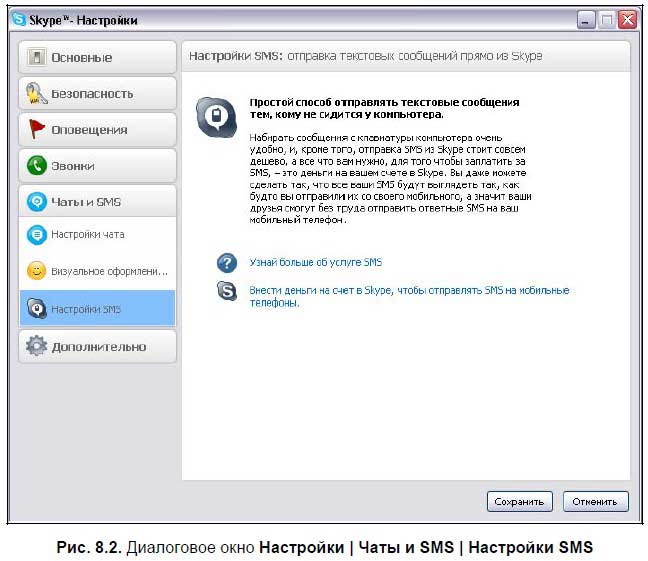Click the gear icon for Дополнительно
The width and height of the screenshot is (648, 561).
(x=37, y=347)
